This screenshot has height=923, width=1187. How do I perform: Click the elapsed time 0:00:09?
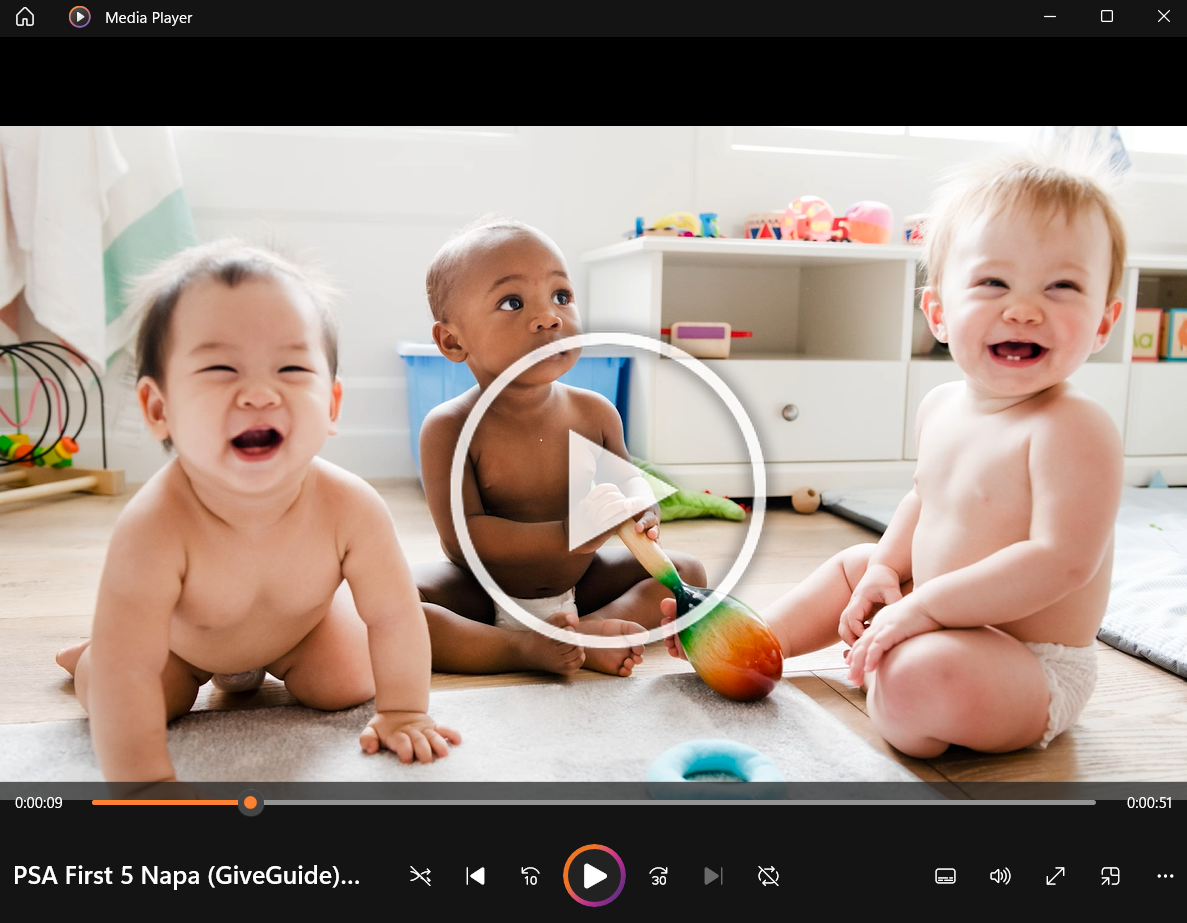pyautogui.click(x=39, y=803)
